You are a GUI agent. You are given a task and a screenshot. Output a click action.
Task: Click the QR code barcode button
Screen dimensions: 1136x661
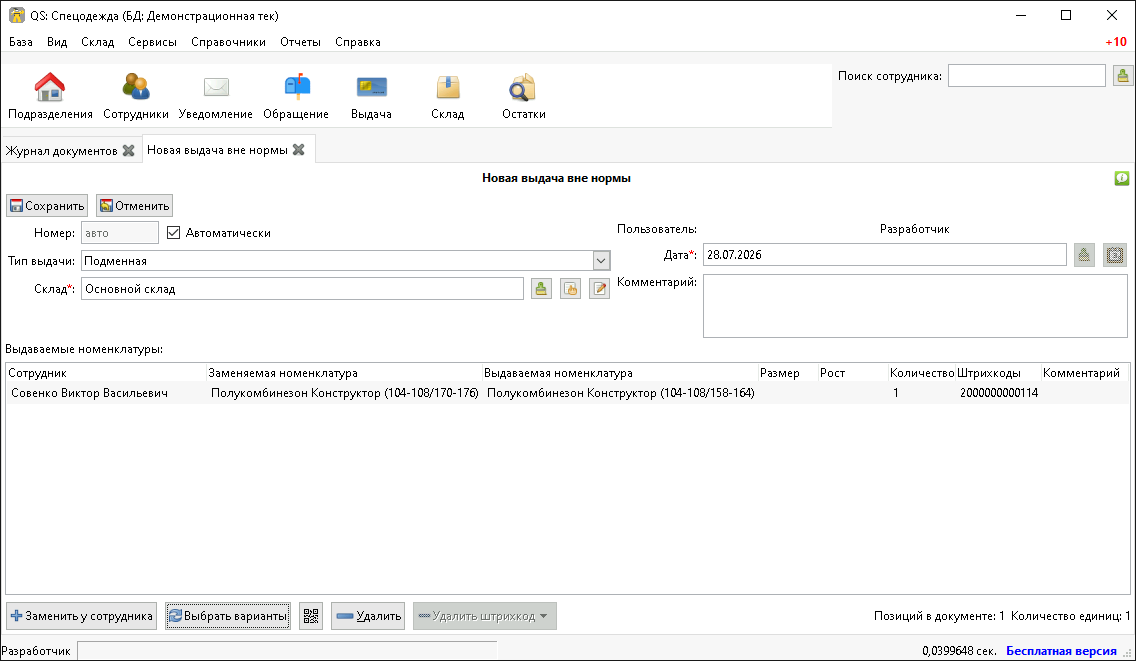[311, 616]
